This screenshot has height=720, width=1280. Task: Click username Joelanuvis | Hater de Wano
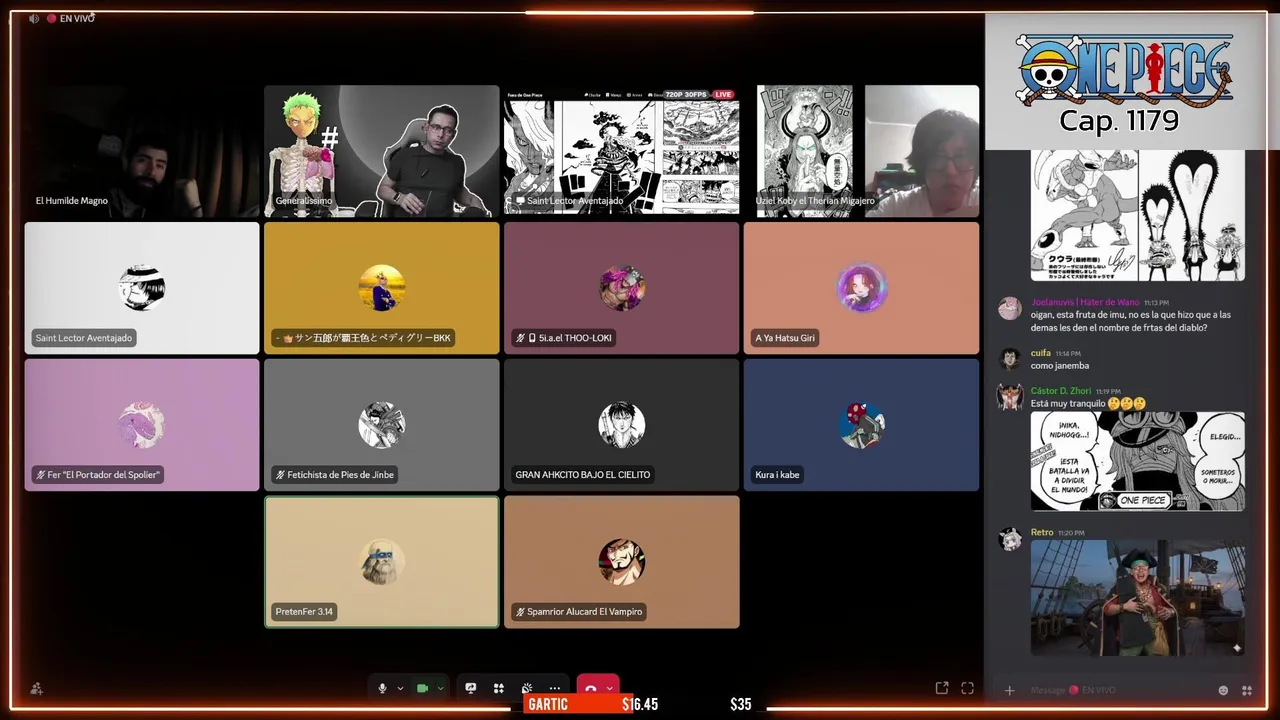click(x=1085, y=302)
